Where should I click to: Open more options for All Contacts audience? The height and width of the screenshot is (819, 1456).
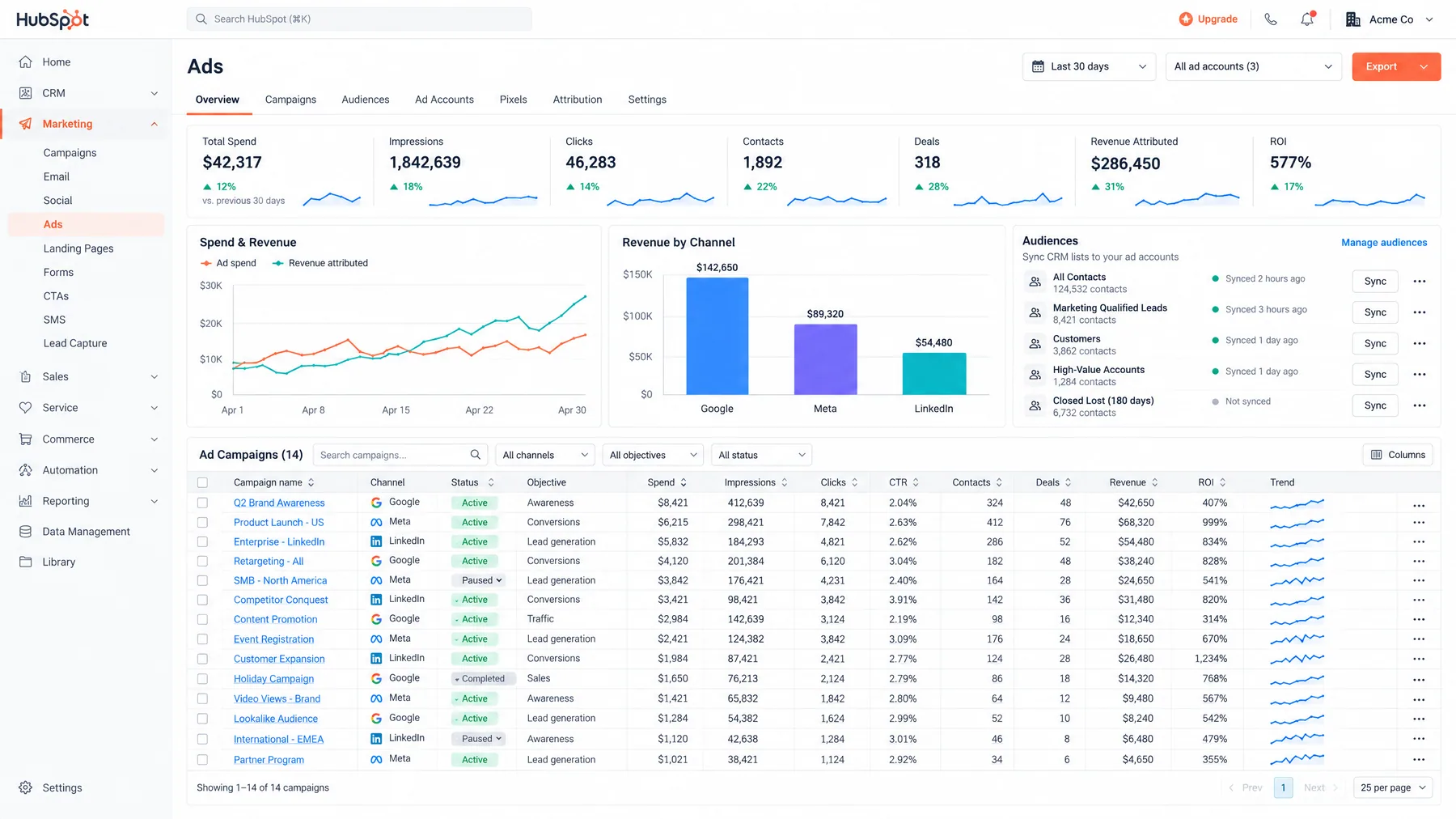(1420, 282)
